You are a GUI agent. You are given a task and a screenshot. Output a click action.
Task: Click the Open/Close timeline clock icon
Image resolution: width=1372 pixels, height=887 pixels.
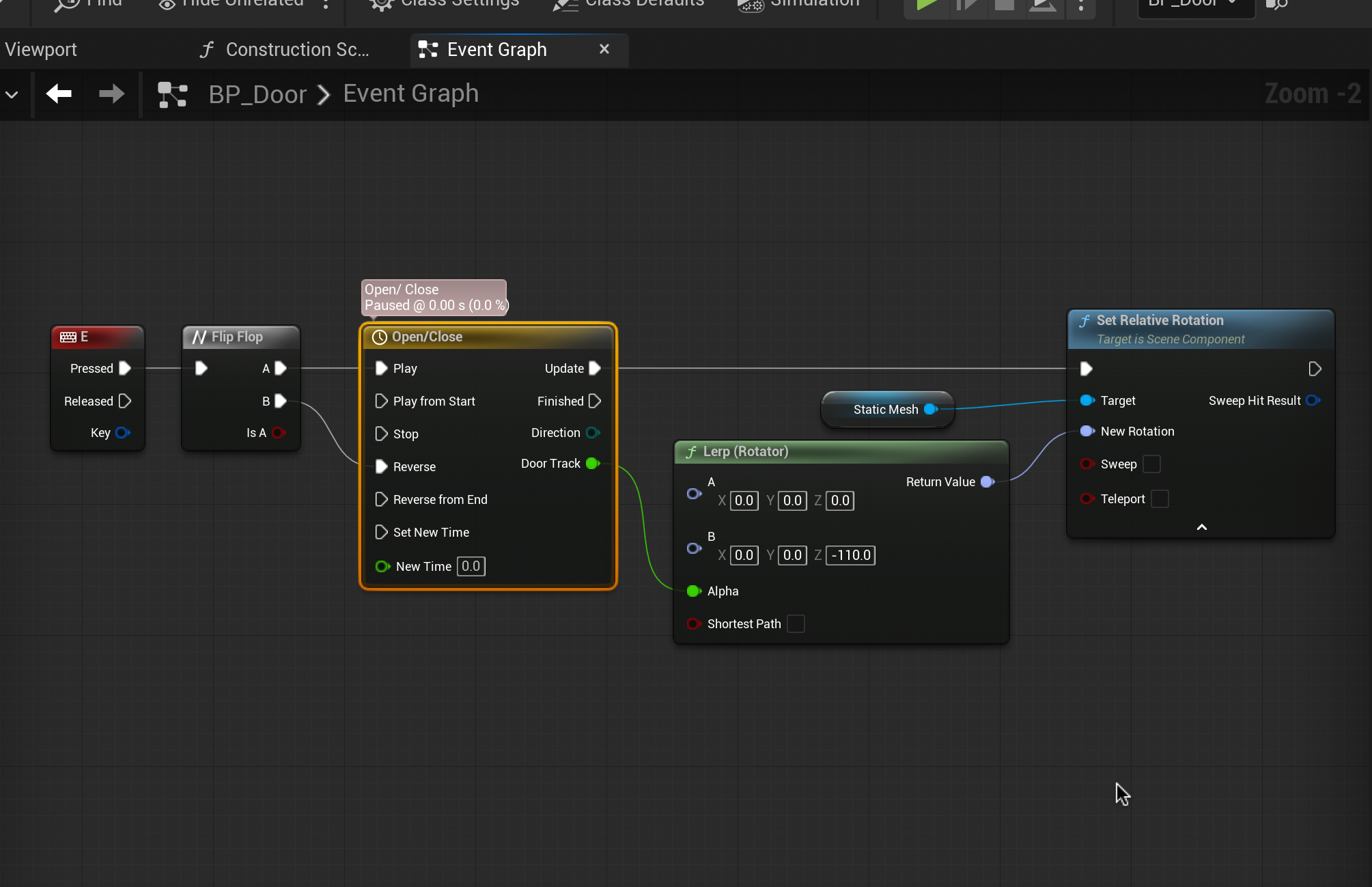pyautogui.click(x=380, y=337)
